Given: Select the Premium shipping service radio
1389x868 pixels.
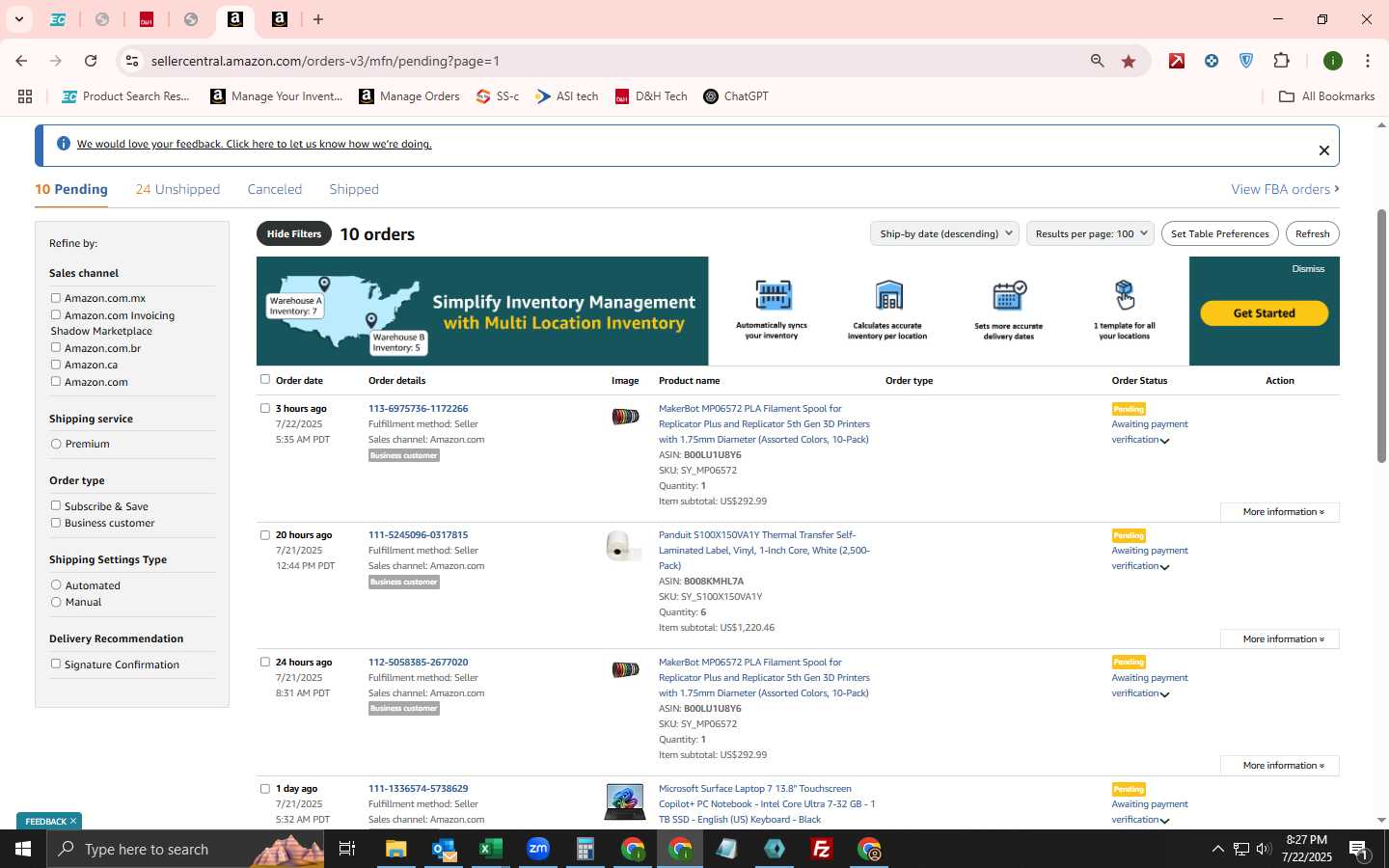Looking at the screenshot, I should (x=56, y=444).
